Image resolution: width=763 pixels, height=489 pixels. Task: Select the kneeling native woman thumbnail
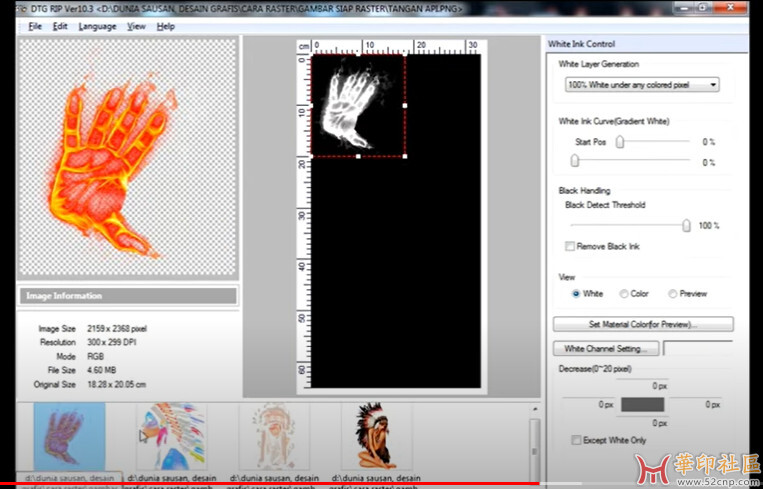[377, 436]
